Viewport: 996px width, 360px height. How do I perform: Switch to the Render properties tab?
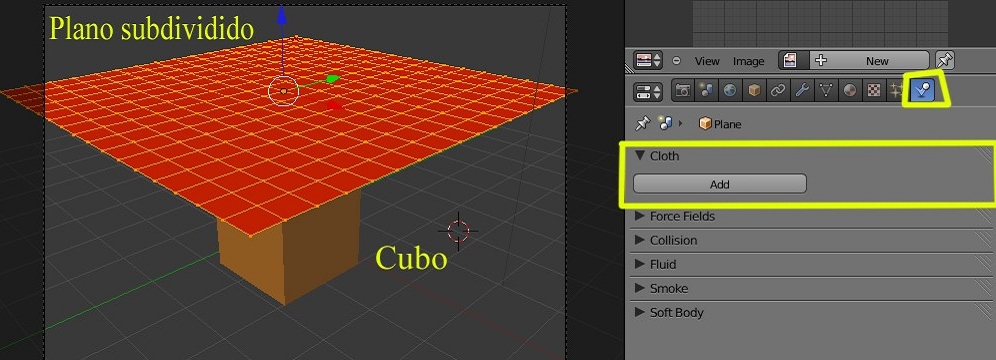pyautogui.click(x=683, y=91)
